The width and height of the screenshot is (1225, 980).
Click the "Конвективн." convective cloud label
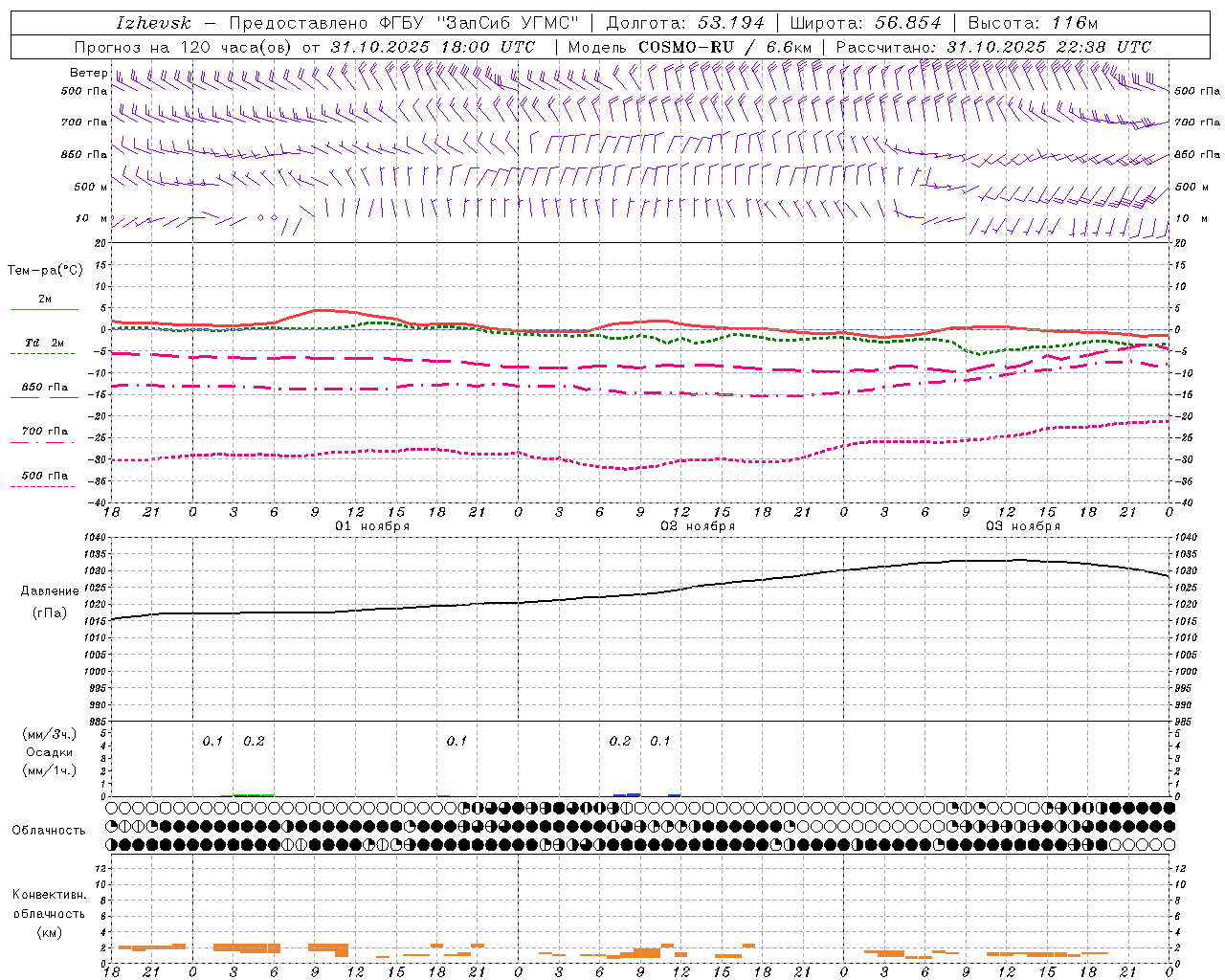(x=50, y=895)
